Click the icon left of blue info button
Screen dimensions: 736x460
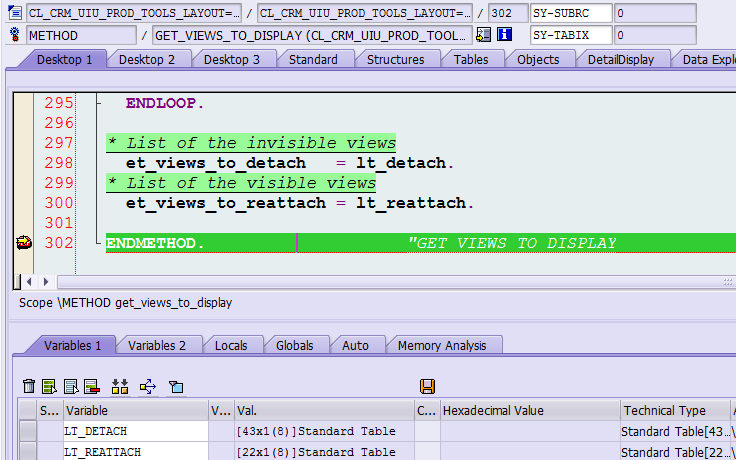(483, 34)
